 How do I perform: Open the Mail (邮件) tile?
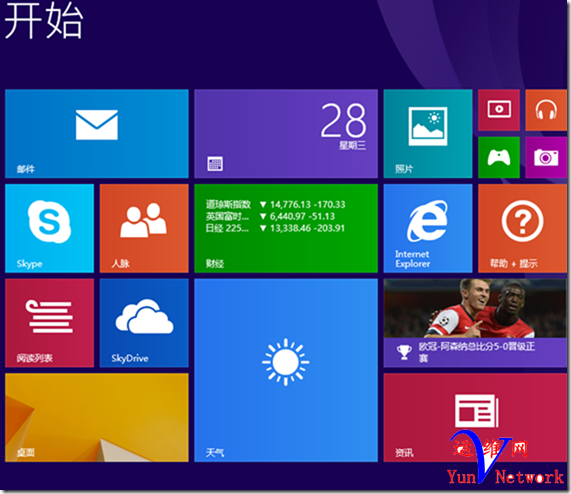(x=97, y=134)
